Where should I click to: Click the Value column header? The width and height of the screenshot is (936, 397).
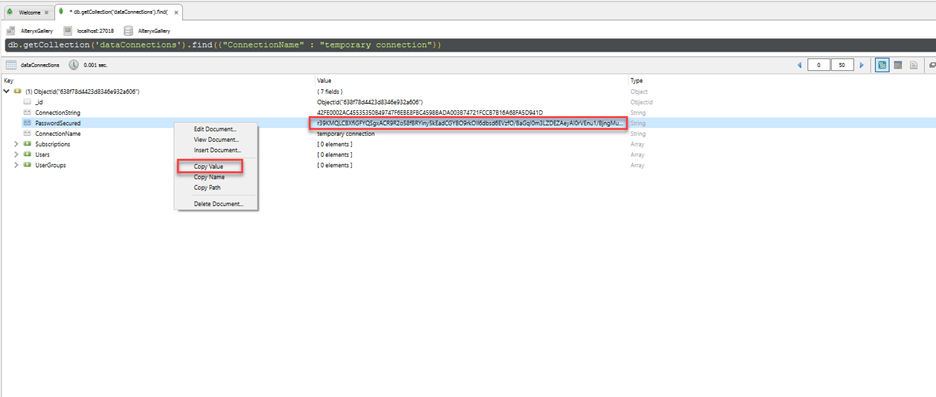click(x=324, y=80)
